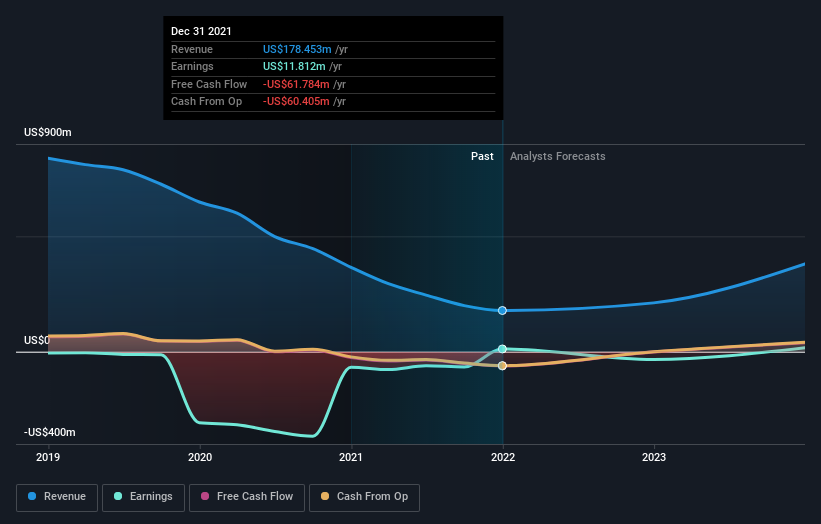Click the Earnings row label in tooltip
Screen dimensions: 821x524
[192, 66]
